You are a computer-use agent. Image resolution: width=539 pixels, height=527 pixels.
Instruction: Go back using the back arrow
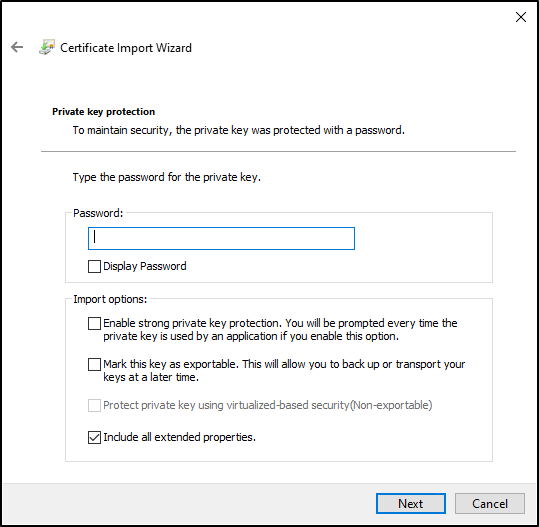(17, 47)
